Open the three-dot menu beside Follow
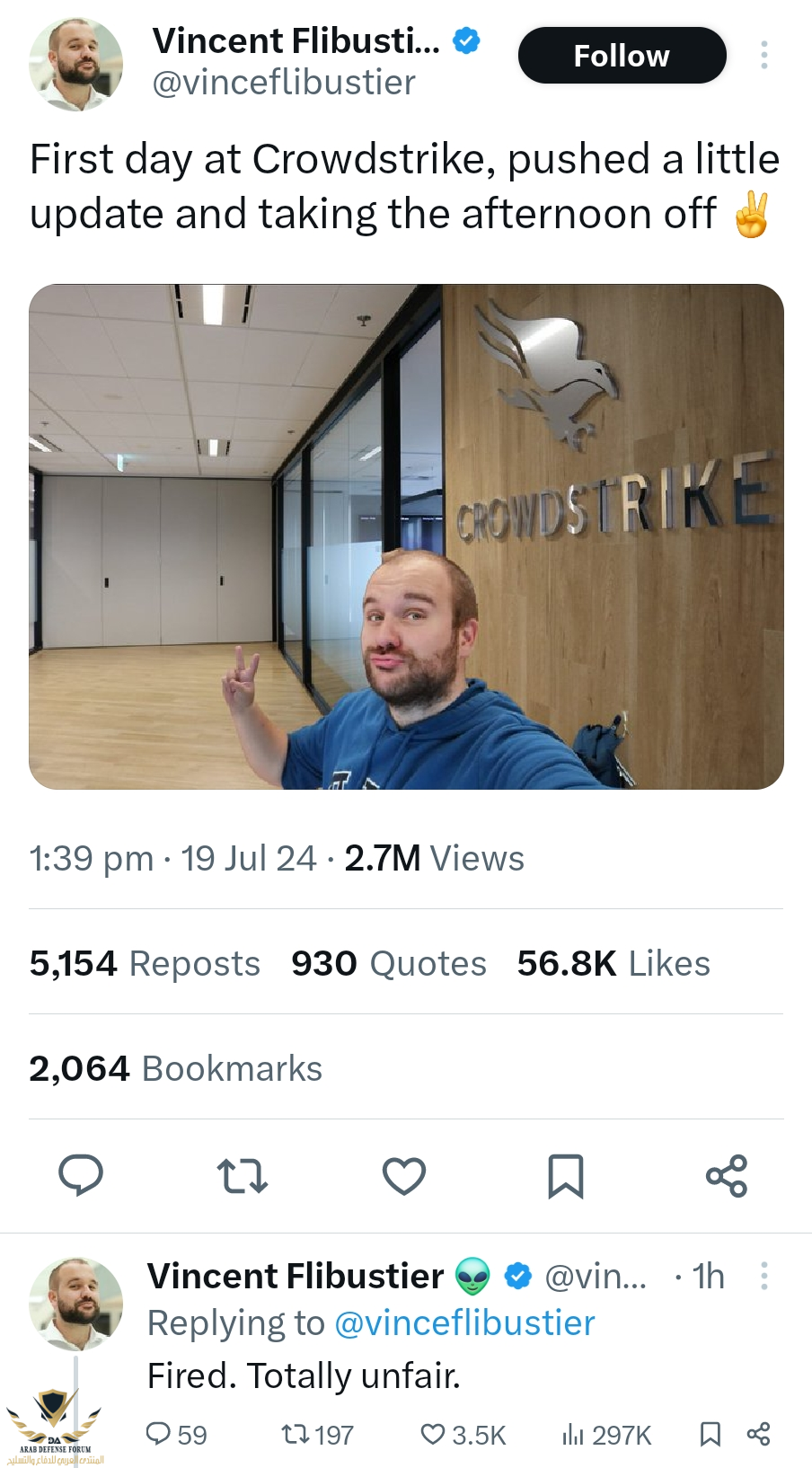 pos(764,55)
